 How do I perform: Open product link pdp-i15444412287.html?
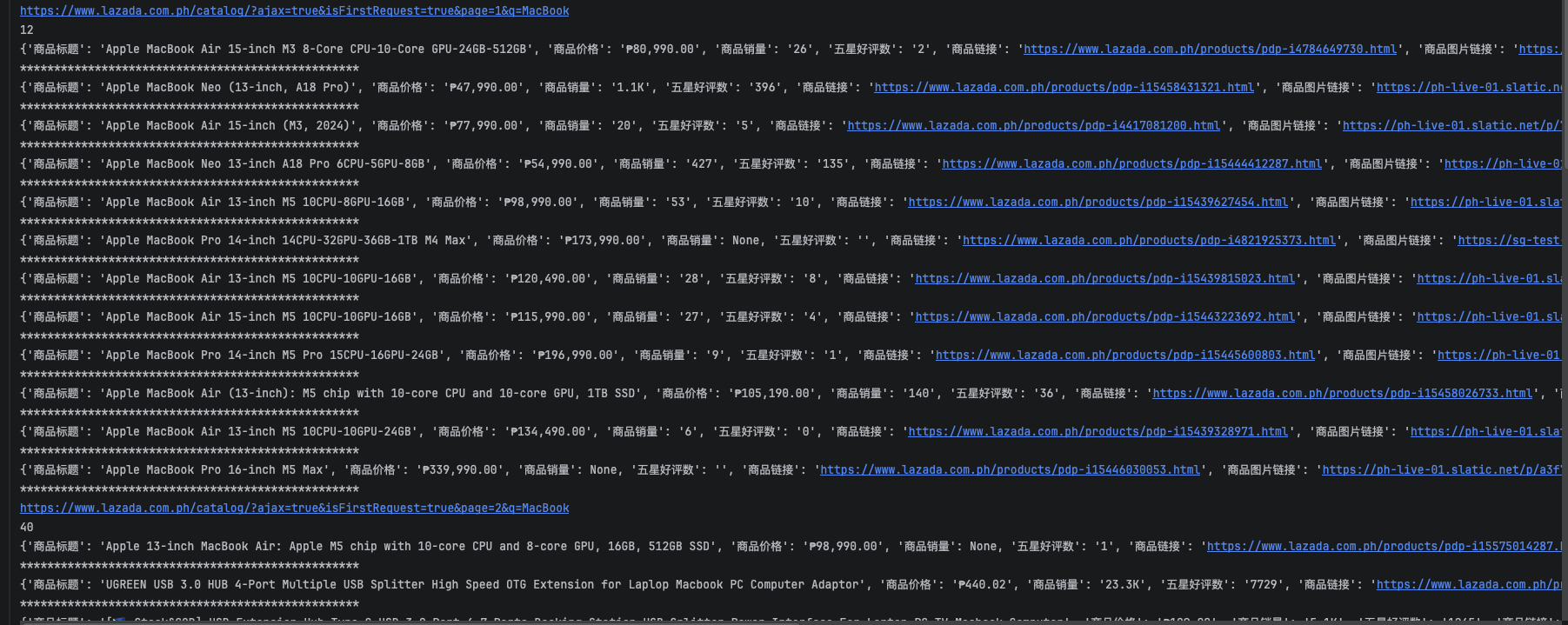pos(1132,164)
